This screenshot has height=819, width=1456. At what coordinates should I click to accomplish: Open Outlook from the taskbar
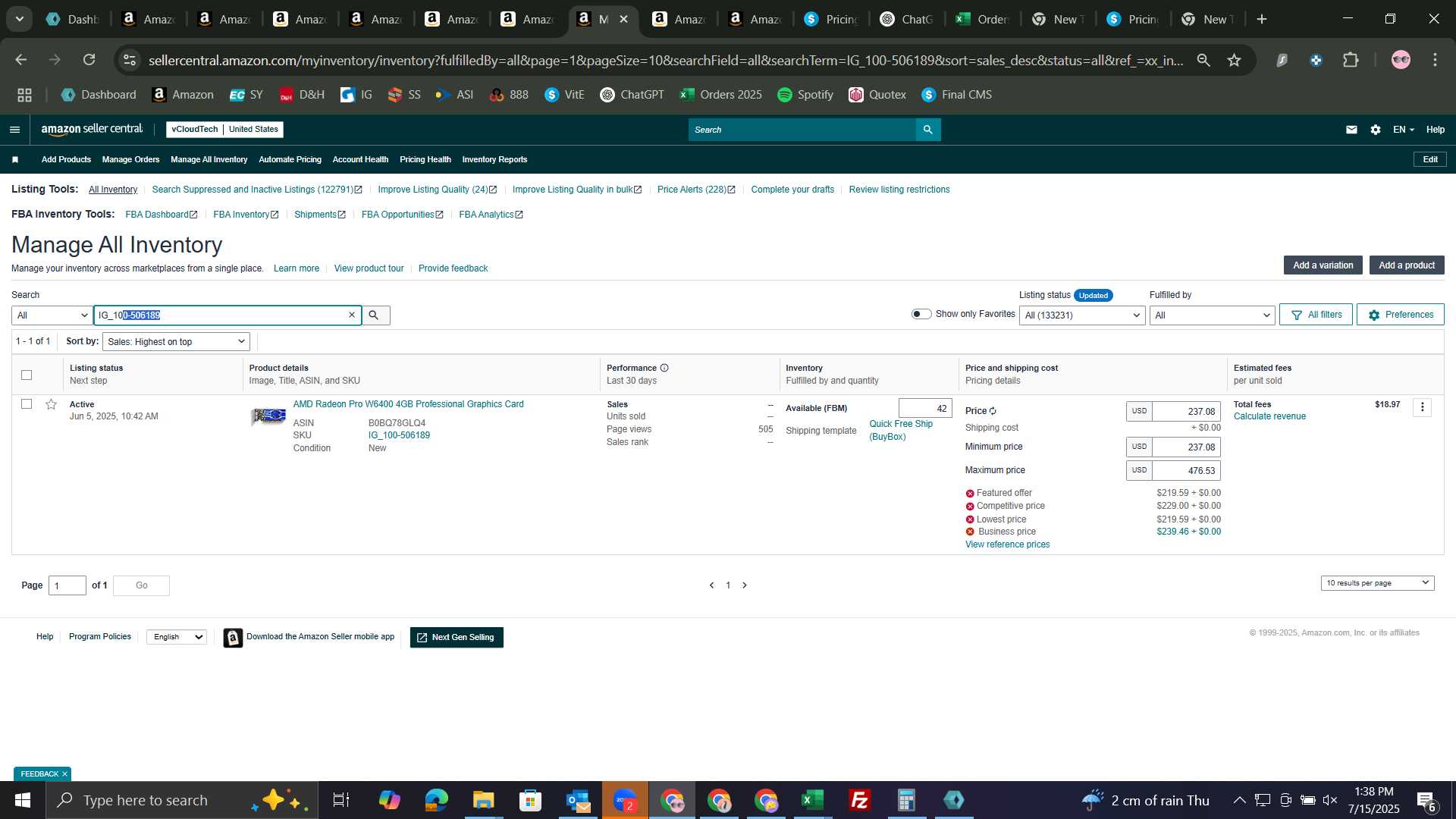(578, 800)
